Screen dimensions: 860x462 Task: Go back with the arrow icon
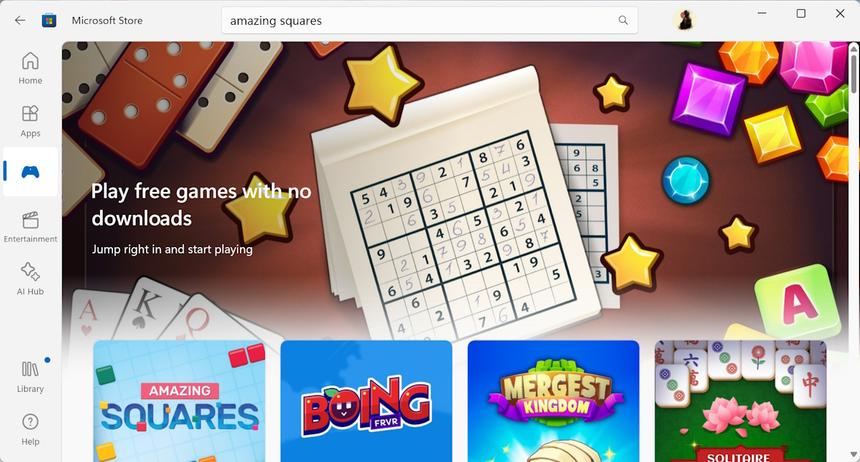point(20,20)
